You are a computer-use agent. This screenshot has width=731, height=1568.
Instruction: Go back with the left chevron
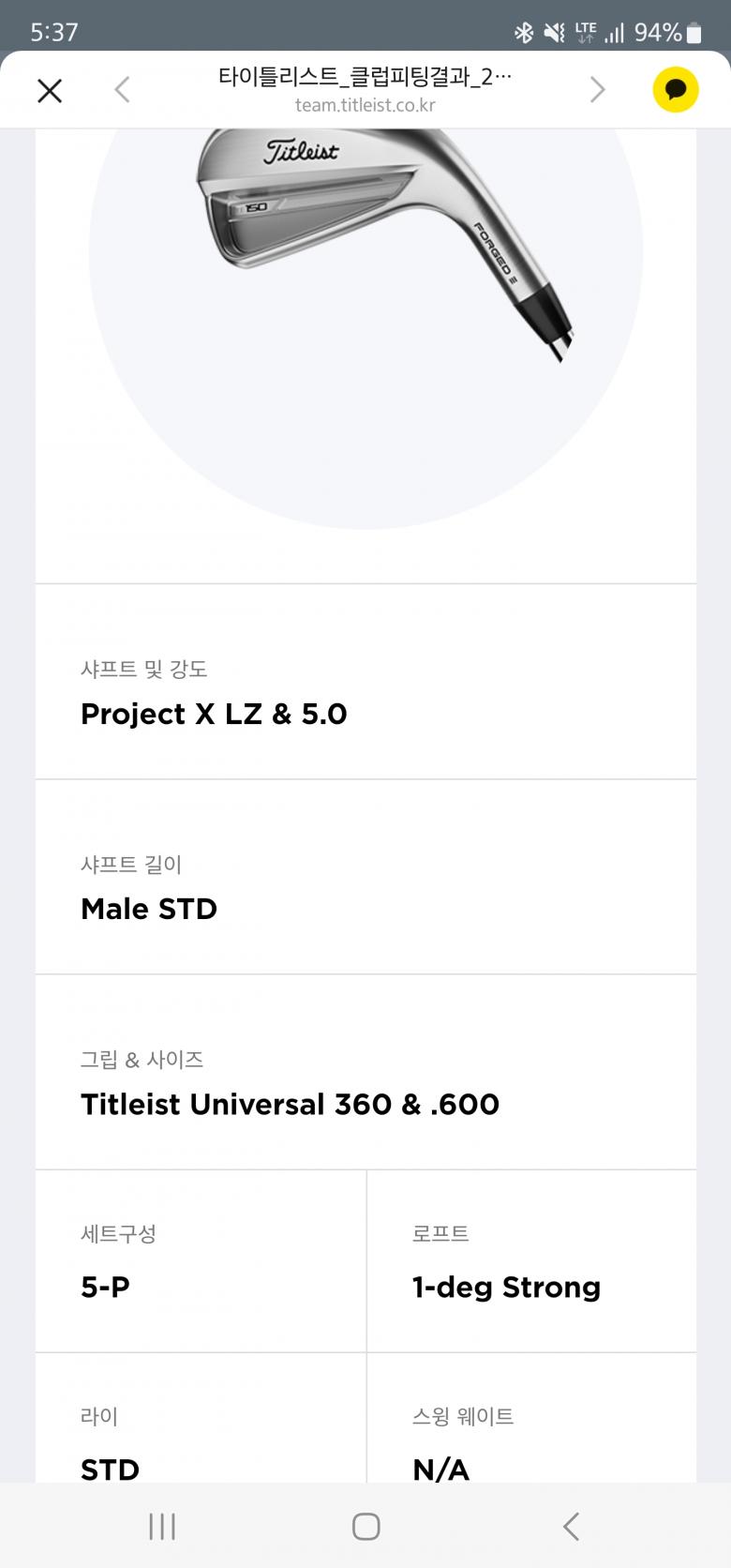[122, 90]
